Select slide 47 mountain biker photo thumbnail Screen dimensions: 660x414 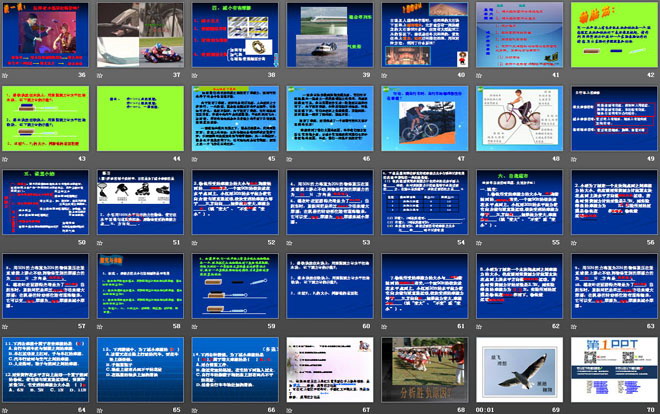click(425, 118)
